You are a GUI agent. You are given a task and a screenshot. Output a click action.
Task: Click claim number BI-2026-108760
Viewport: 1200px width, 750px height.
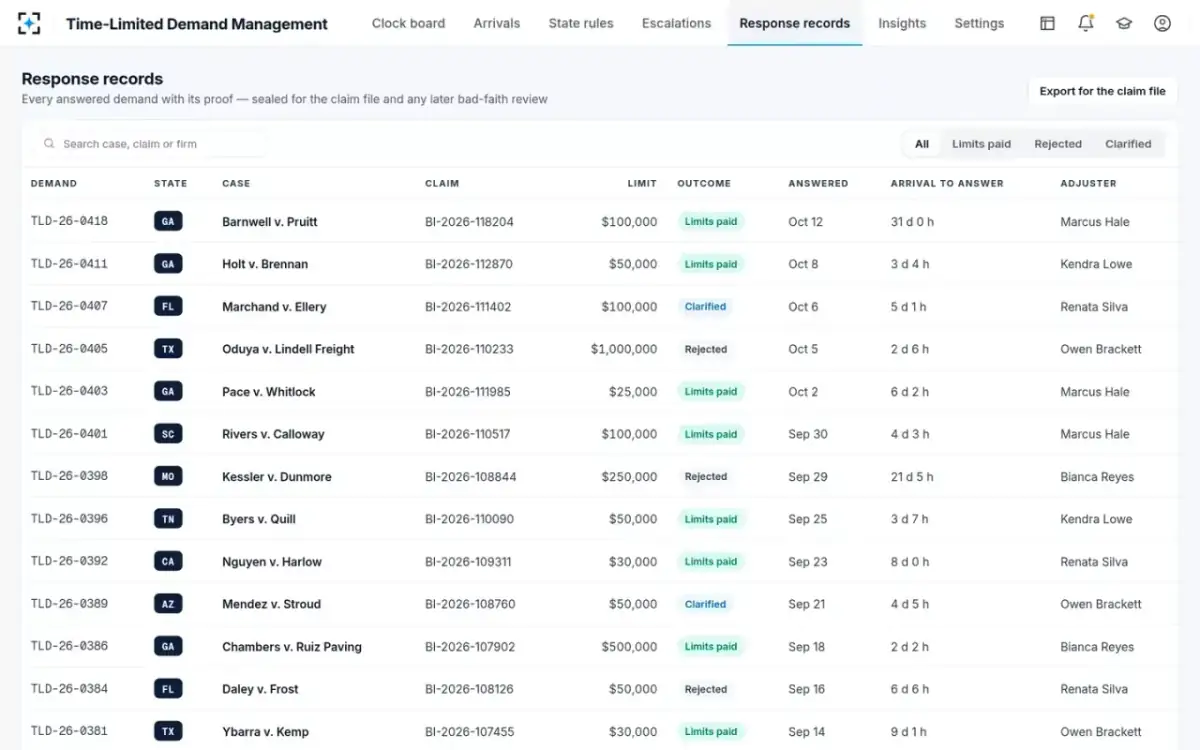pyautogui.click(x=470, y=604)
